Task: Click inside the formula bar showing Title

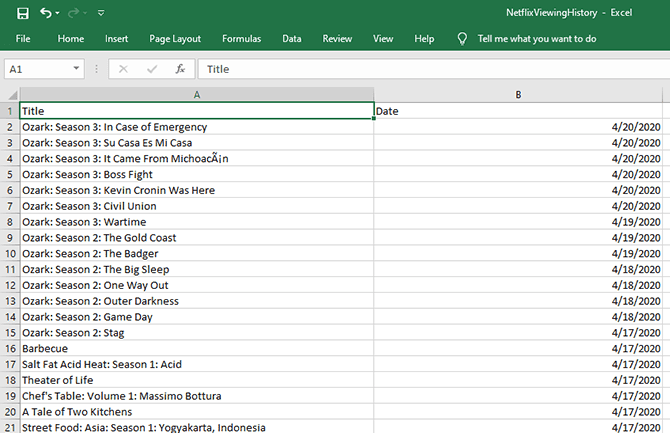Action: (430, 69)
